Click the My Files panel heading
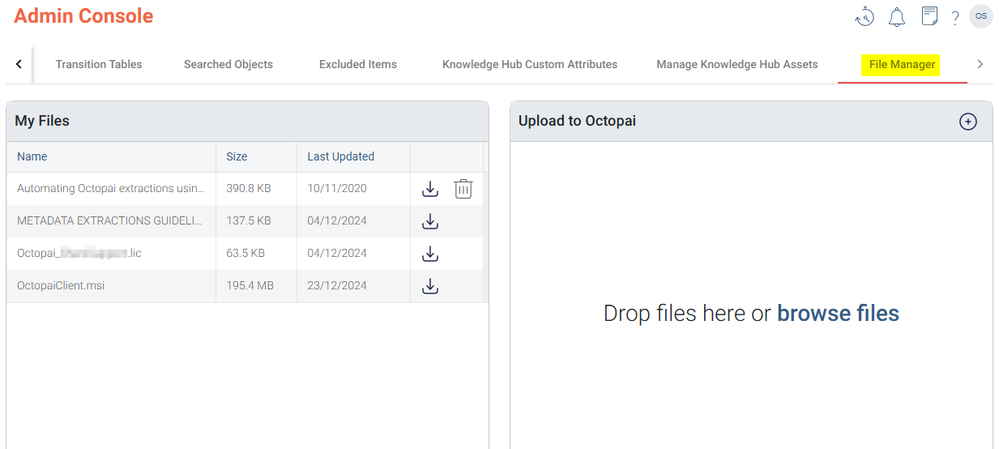Screen dimensions: 999x449 (42, 121)
